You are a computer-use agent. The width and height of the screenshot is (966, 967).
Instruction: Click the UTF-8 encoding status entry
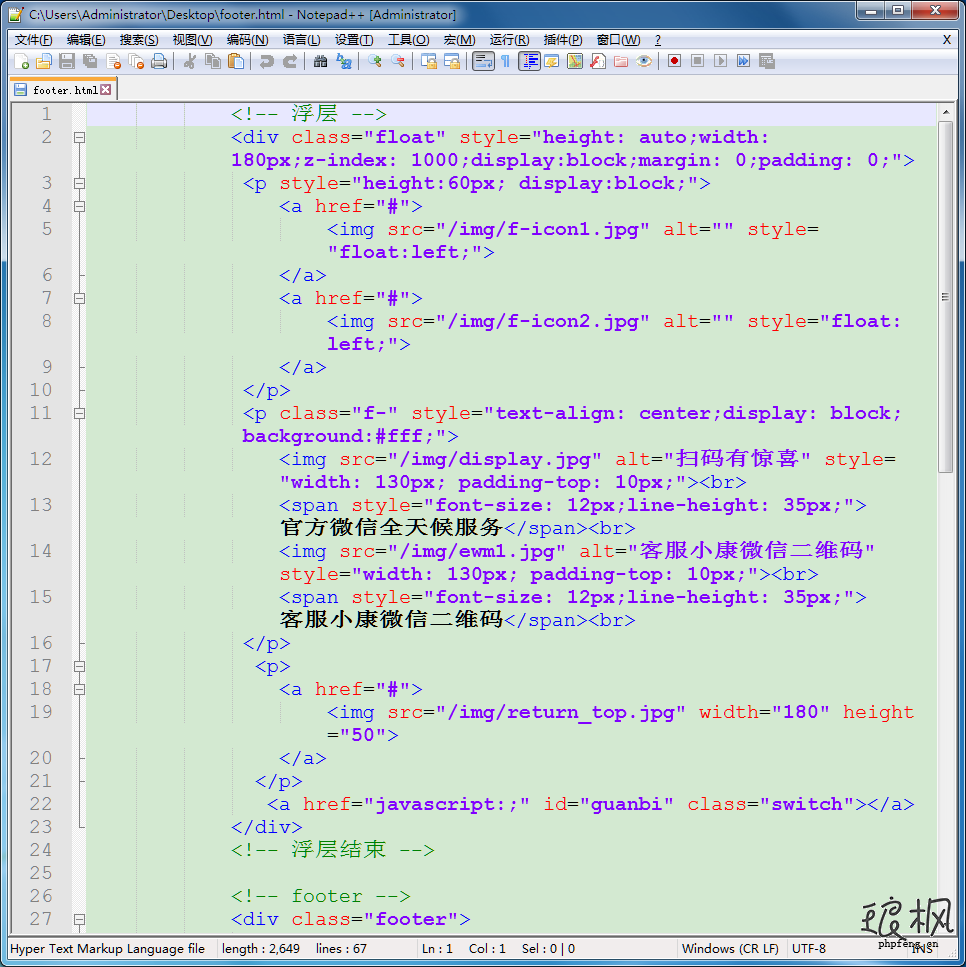pos(809,948)
